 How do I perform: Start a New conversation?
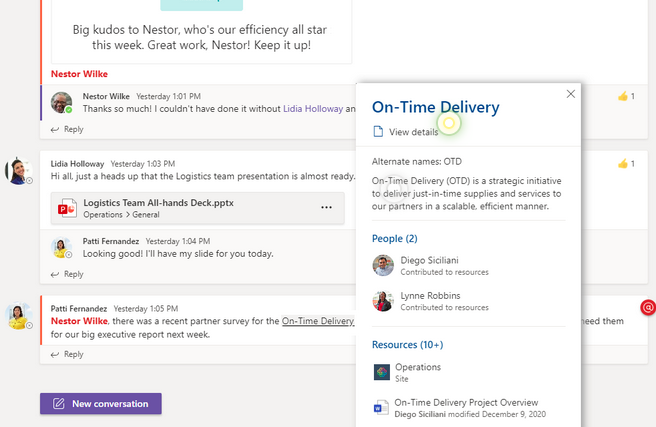point(101,404)
